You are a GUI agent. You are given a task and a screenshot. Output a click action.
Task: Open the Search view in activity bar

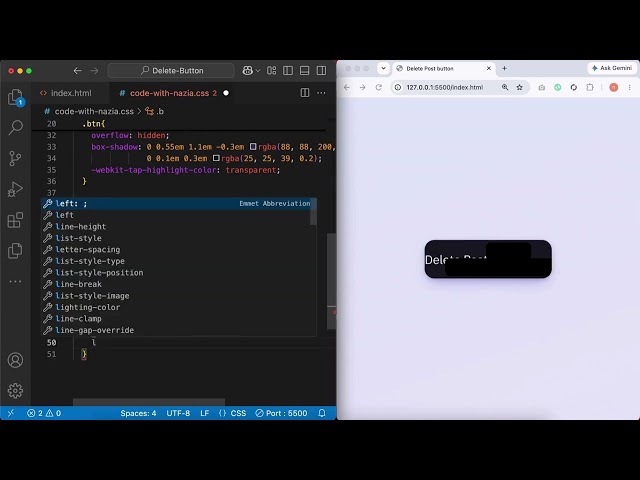(x=16, y=127)
